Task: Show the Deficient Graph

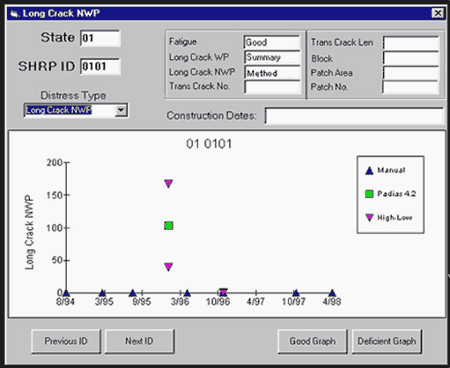Action: coord(387,341)
